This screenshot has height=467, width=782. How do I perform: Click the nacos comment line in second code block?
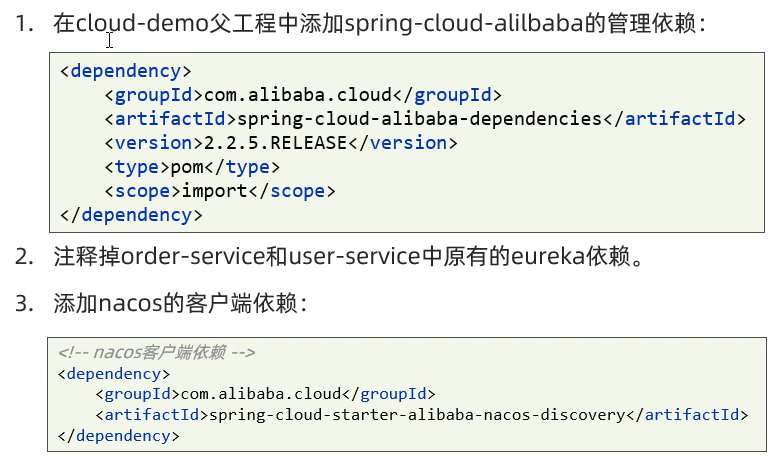coord(156,352)
